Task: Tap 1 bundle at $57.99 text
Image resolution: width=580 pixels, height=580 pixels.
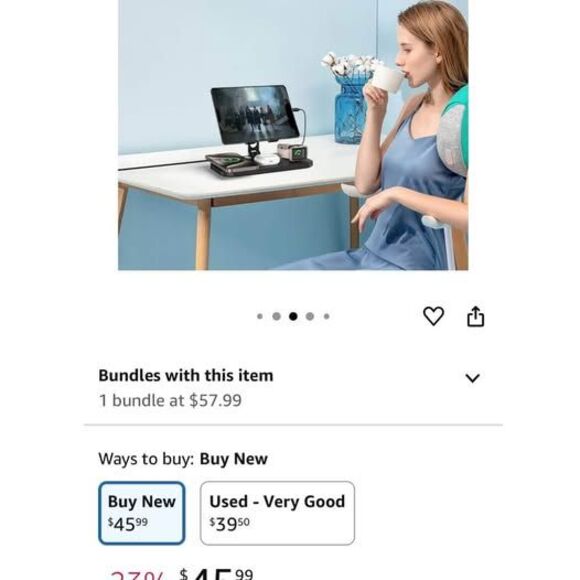Action: pyautogui.click(x=170, y=400)
